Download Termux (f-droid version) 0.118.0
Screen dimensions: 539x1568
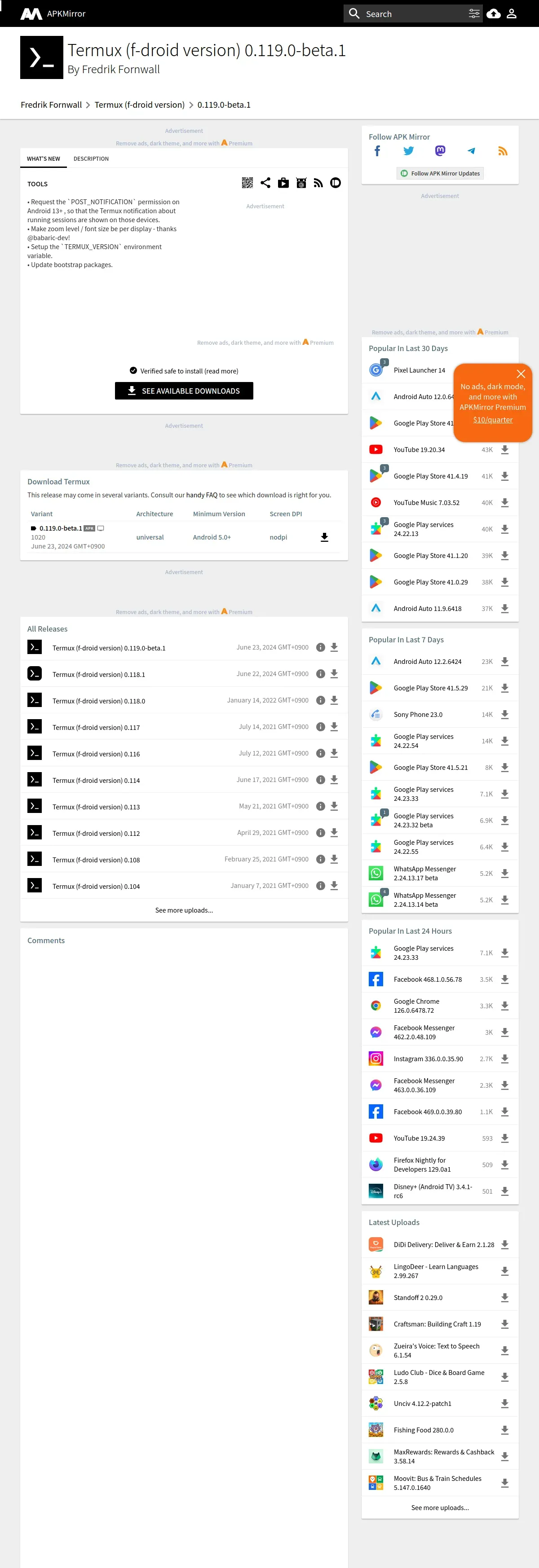pyautogui.click(x=334, y=701)
